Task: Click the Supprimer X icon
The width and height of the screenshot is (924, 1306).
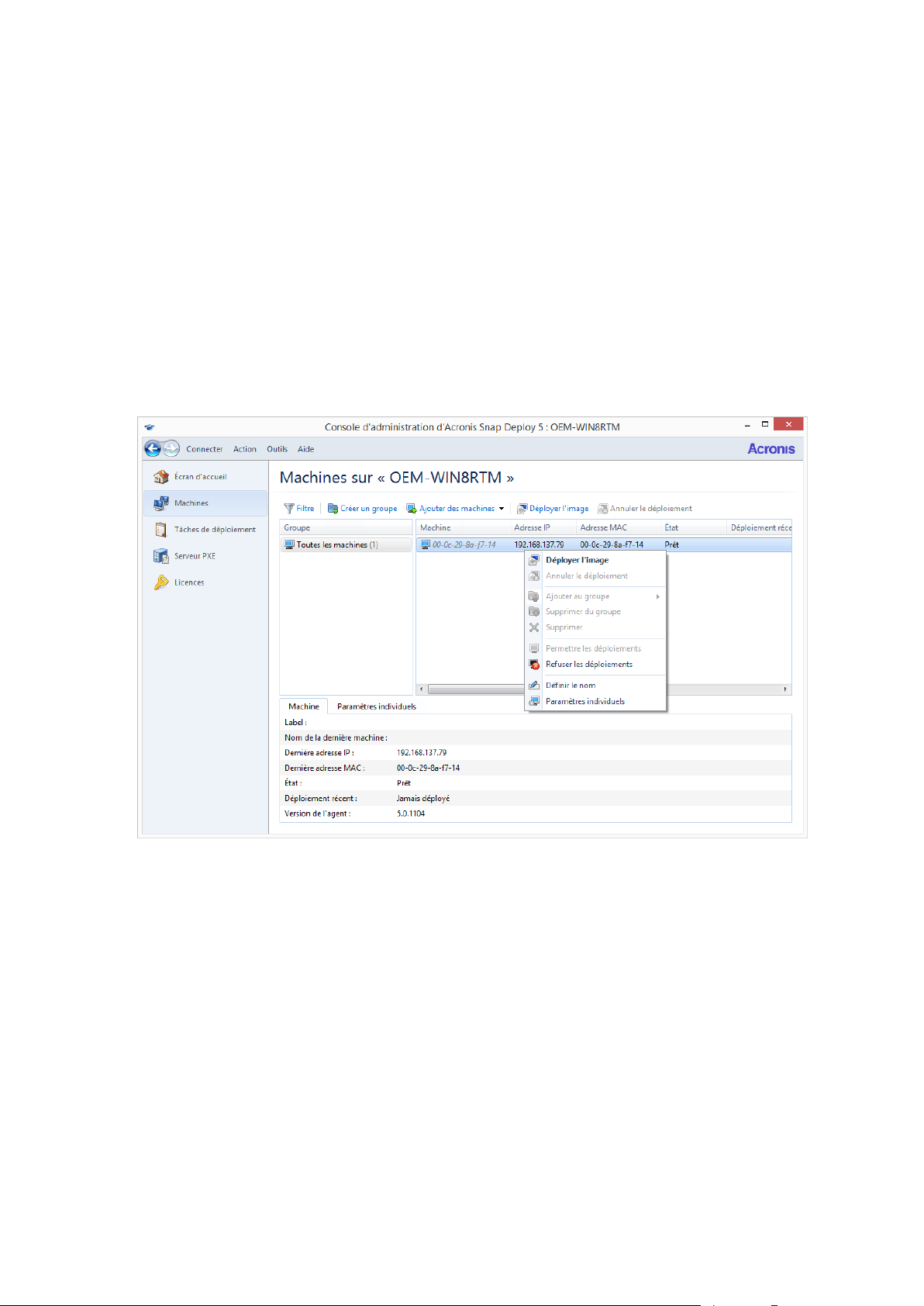Action: point(534,627)
